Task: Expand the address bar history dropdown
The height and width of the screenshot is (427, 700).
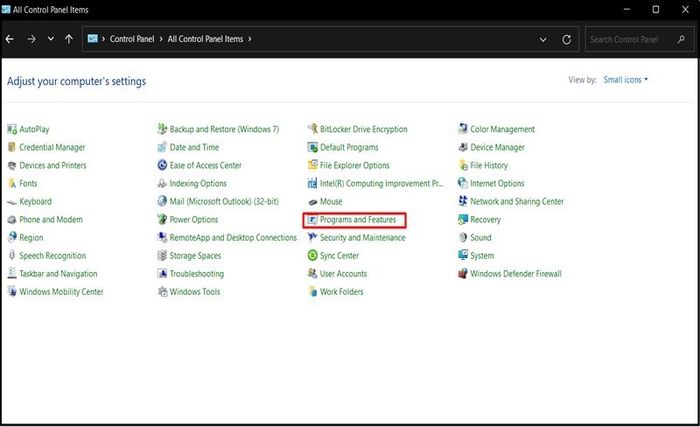Action: point(543,39)
